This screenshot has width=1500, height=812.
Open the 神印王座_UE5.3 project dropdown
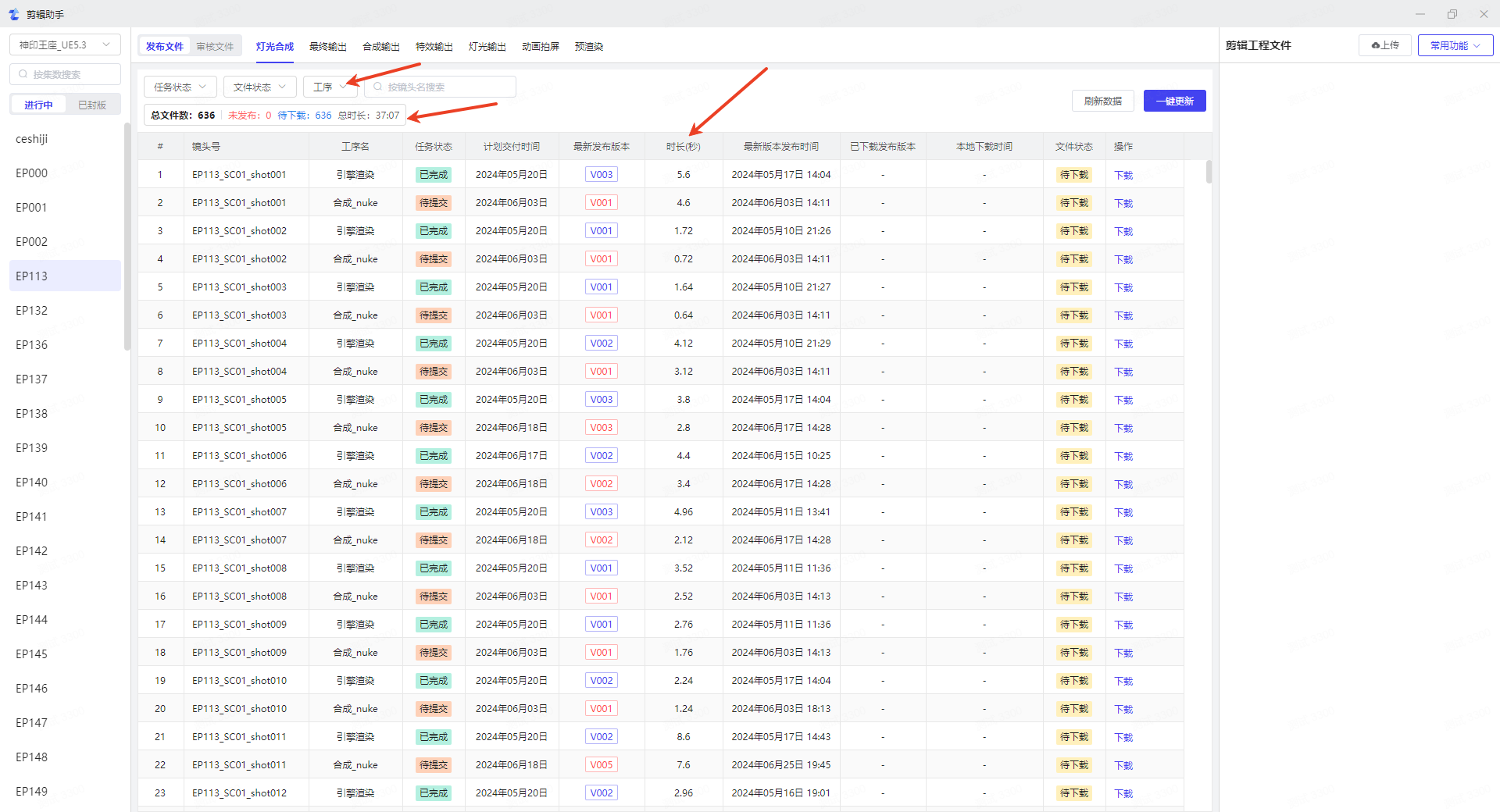click(65, 45)
